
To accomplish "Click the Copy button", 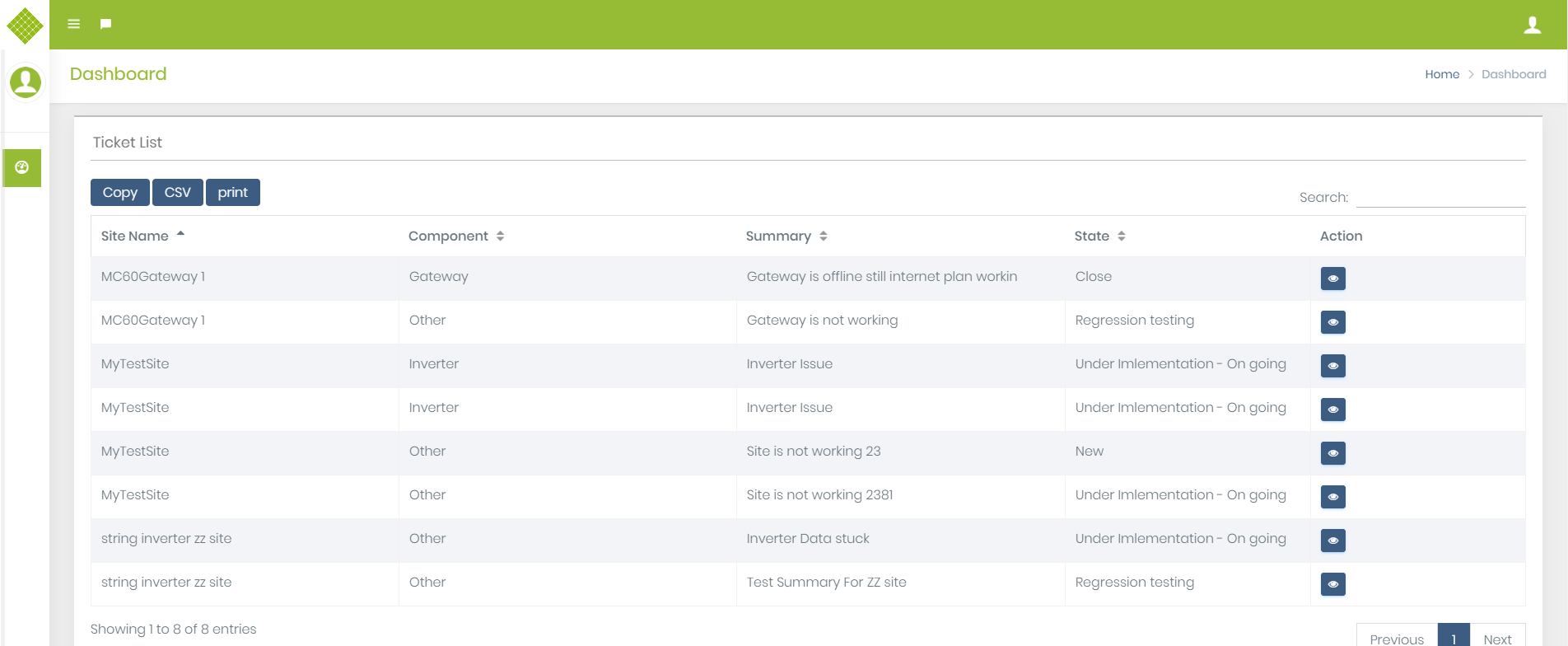I will [120, 193].
